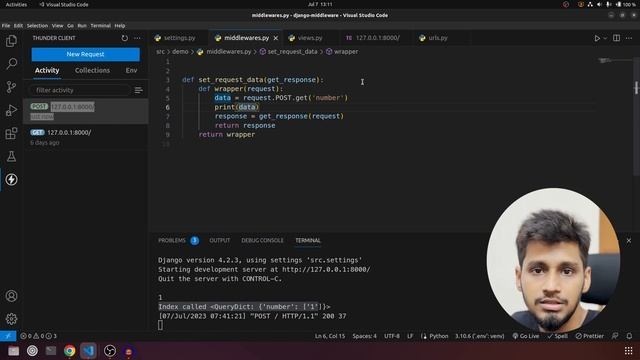Open the Help menu
This screenshot has height=360, width=640.
[120, 25]
